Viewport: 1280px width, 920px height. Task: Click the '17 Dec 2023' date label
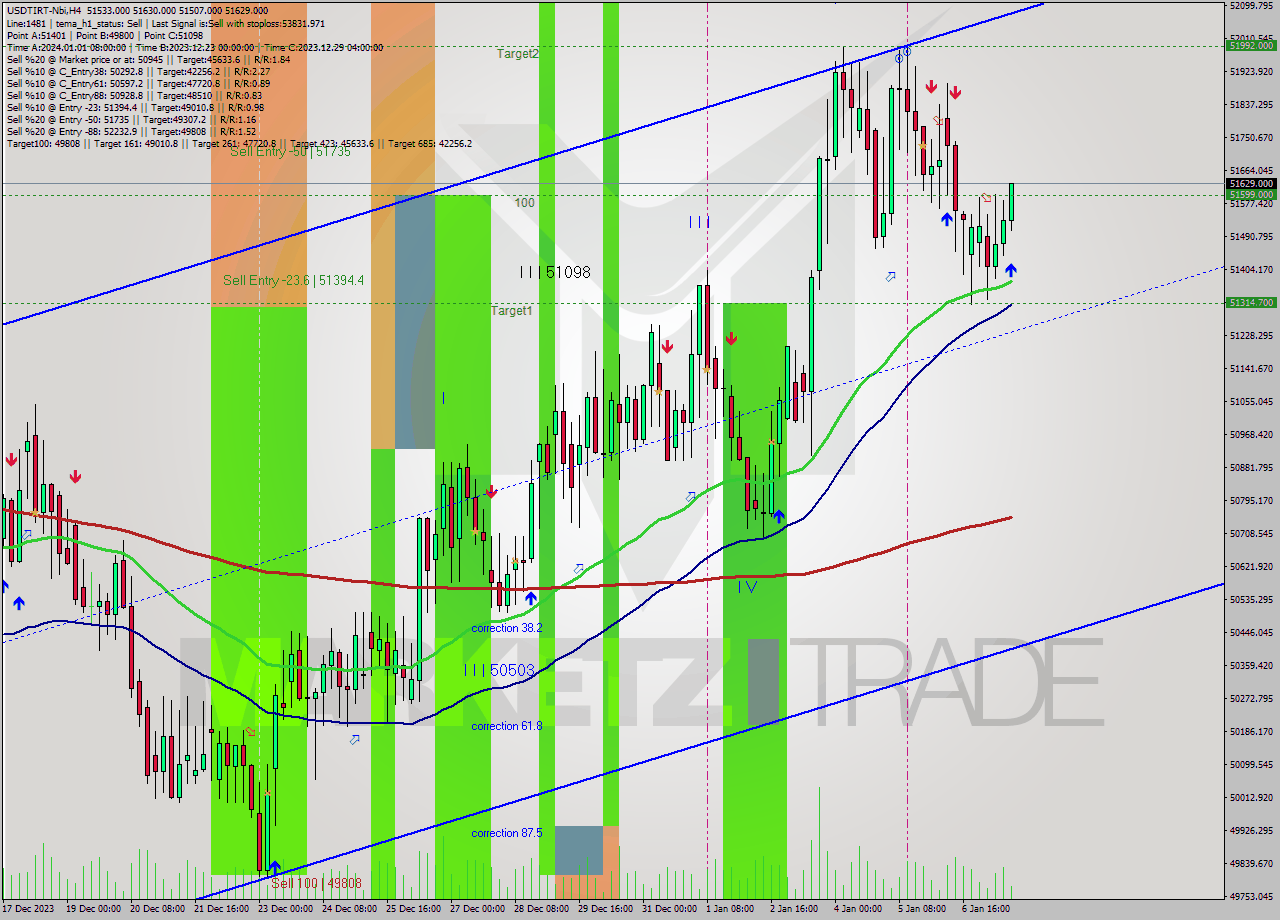[x=30, y=909]
